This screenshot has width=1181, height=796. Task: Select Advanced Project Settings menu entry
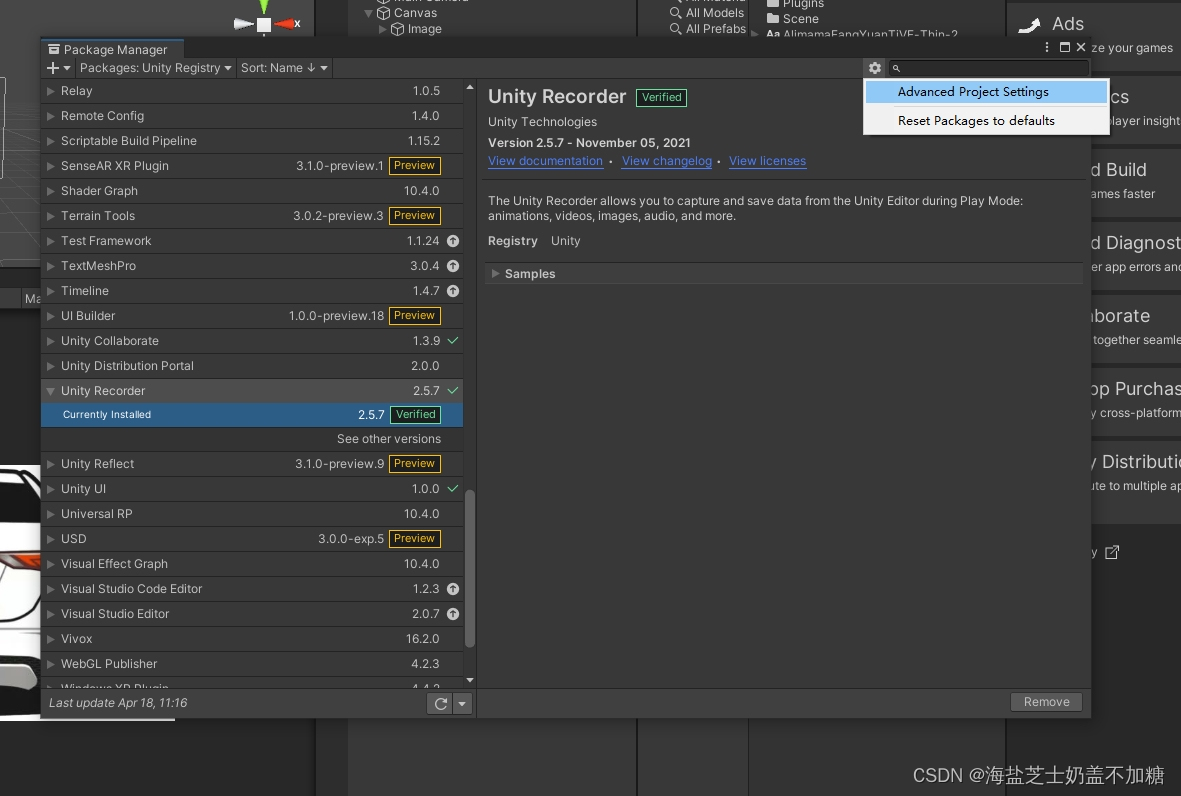coord(972,91)
